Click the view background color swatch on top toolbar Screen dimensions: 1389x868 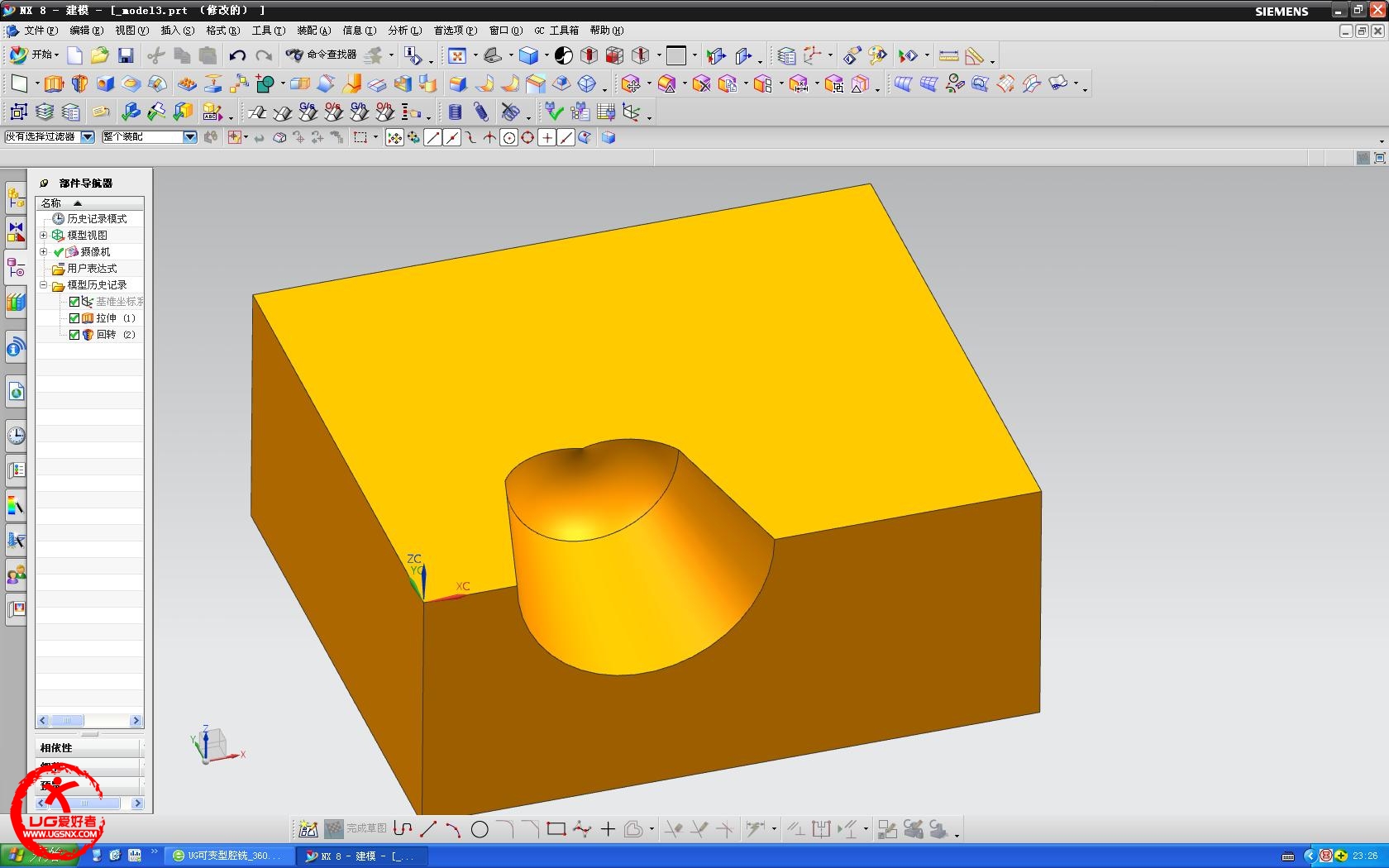point(675,55)
